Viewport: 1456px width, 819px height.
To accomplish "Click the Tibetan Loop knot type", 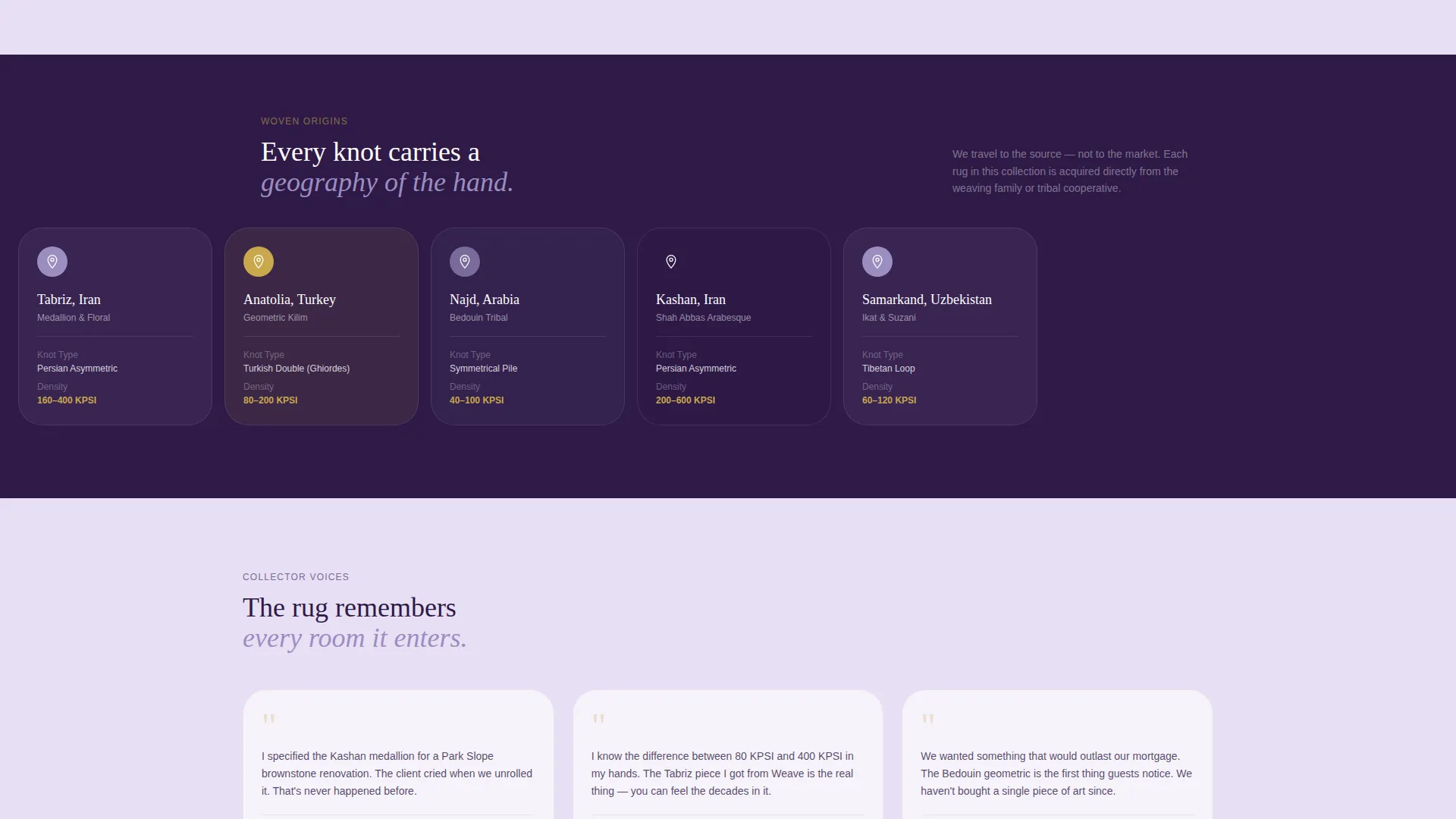I will click(x=889, y=369).
